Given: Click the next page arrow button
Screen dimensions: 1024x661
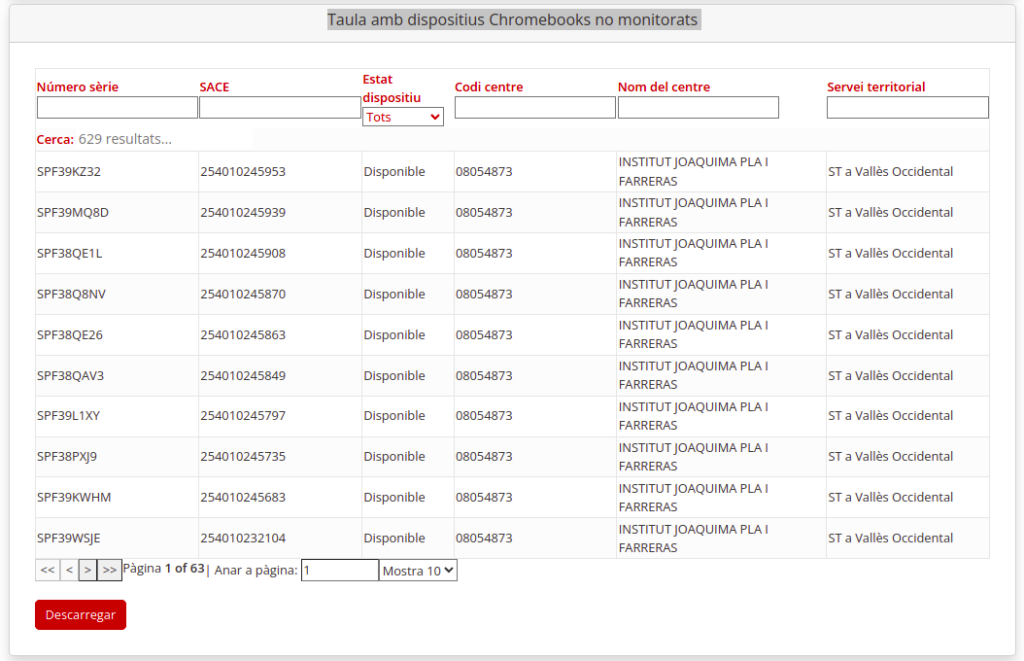Looking at the screenshot, I should click(x=88, y=570).
